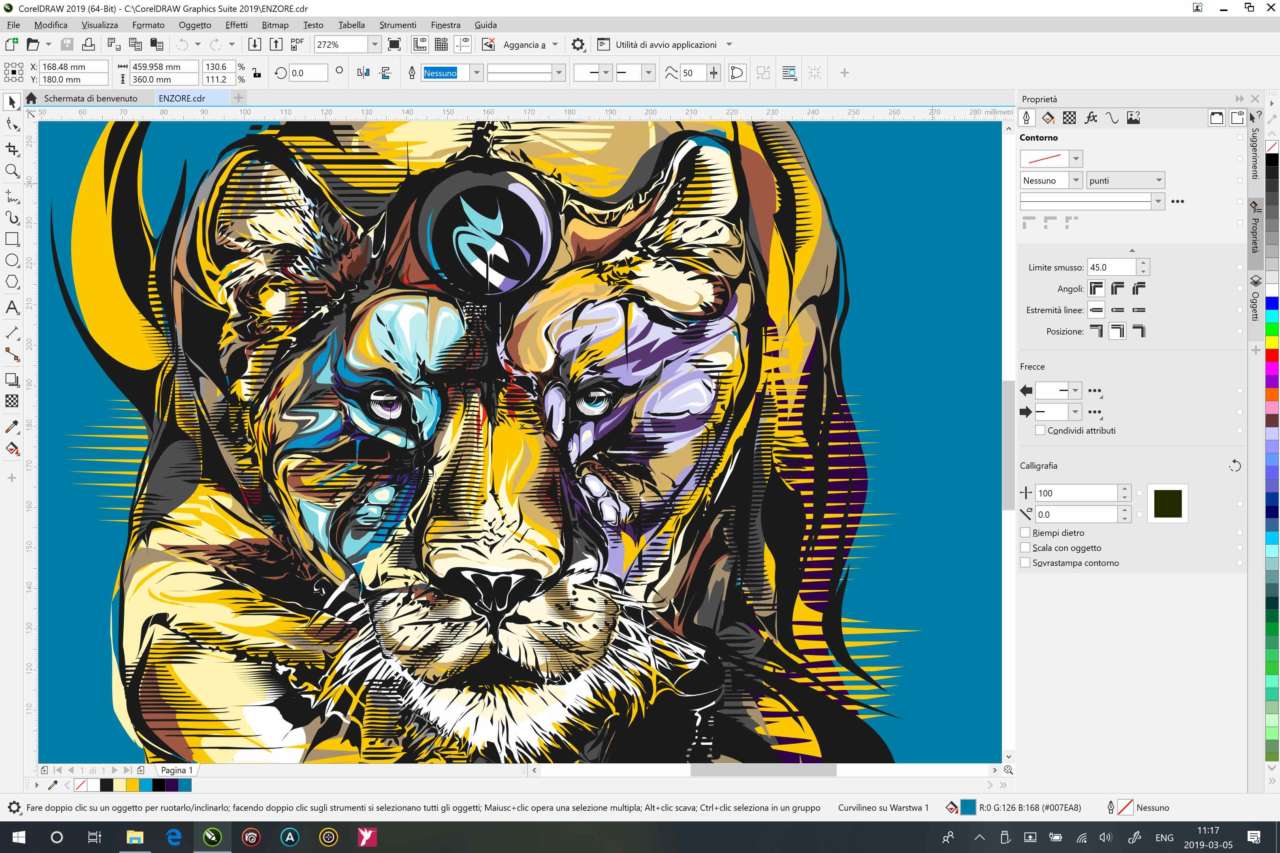This screenshot has height=853, width=1280.
Task: Expand the Aggancia a dropdown
Action: pyautogui.click(x=555, y=45)
